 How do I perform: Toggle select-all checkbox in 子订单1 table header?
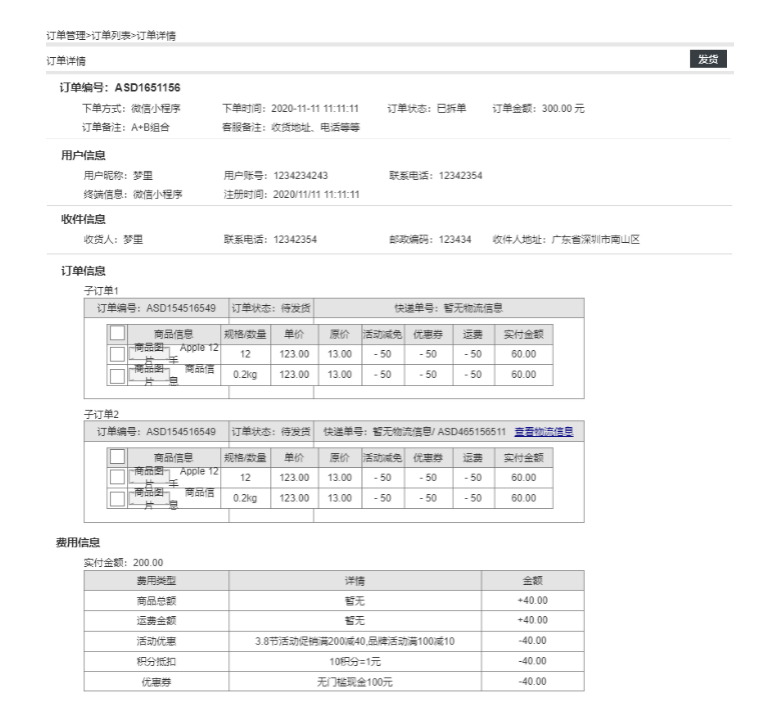click(x=118, y=333)
